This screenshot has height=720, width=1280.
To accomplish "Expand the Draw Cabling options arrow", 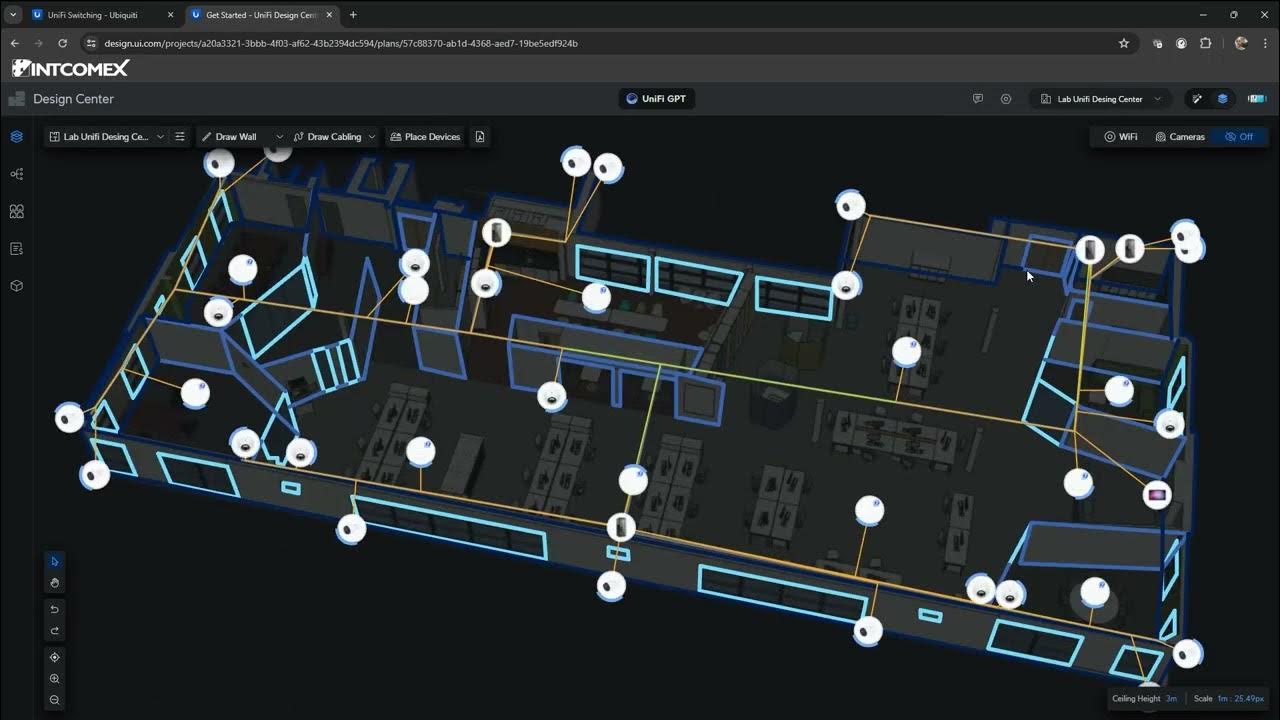I will click(372, 137).
